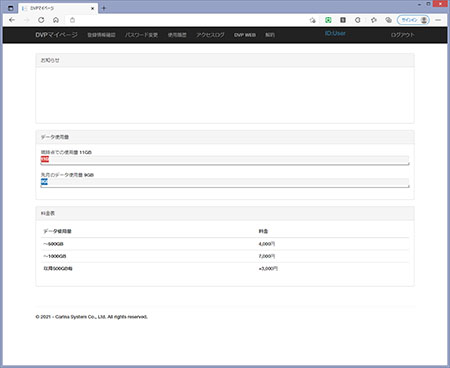
Task: Open the DVPマイページ brand link
Action: (56, 35)
